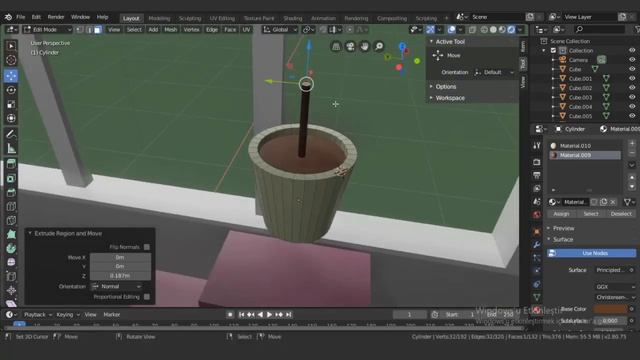Toggle X-ray display button

coord(472,29)
